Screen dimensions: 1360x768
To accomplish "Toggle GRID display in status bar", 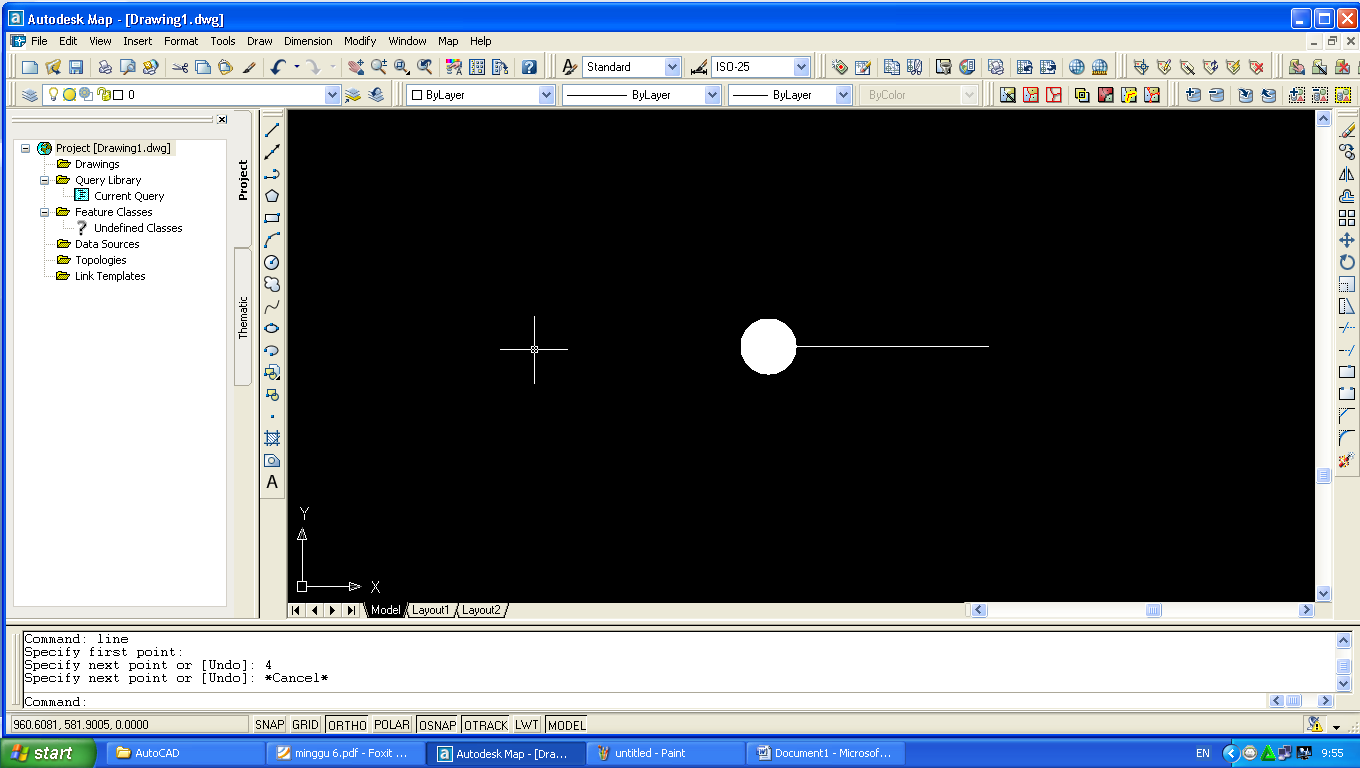I will (x=306, y=725).
